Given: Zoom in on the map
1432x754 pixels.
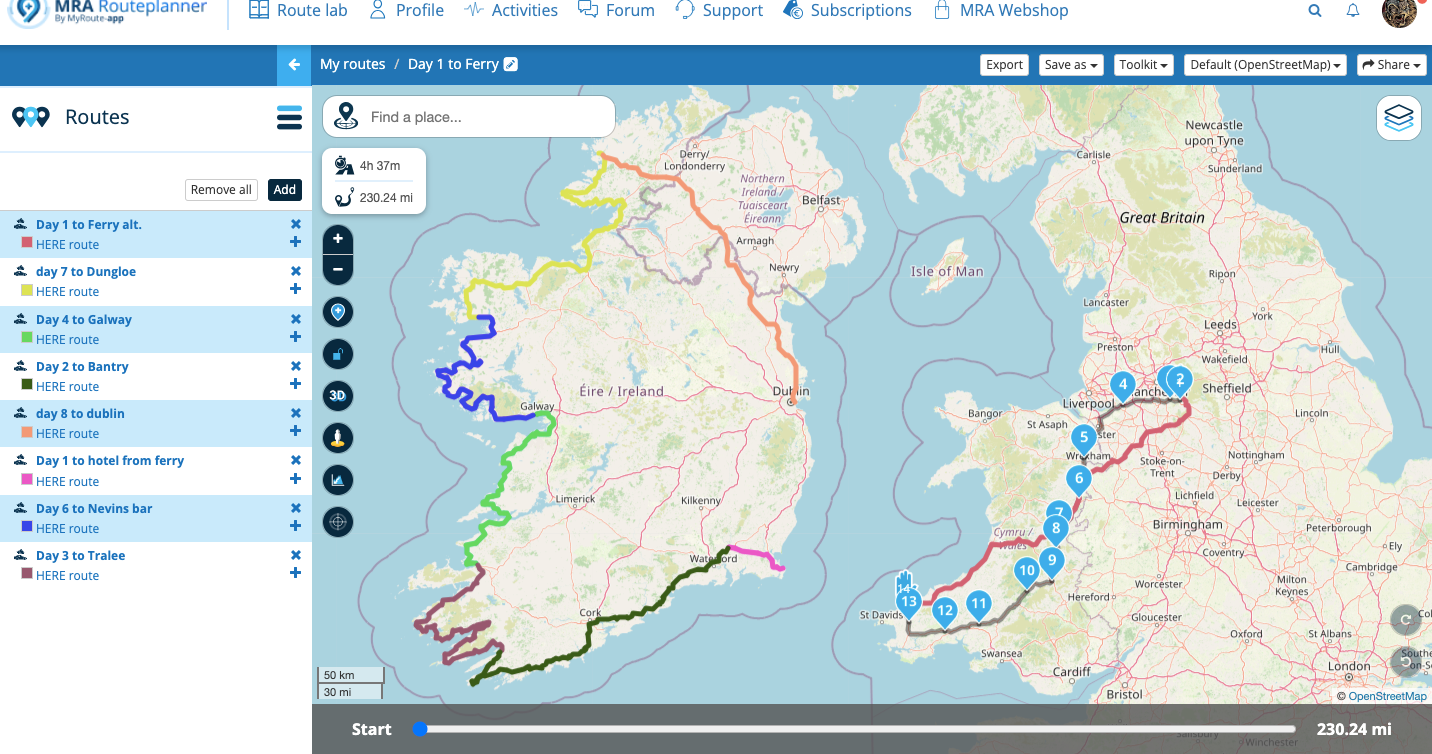Looking at the screenshot, I should [x=338, y=239].
